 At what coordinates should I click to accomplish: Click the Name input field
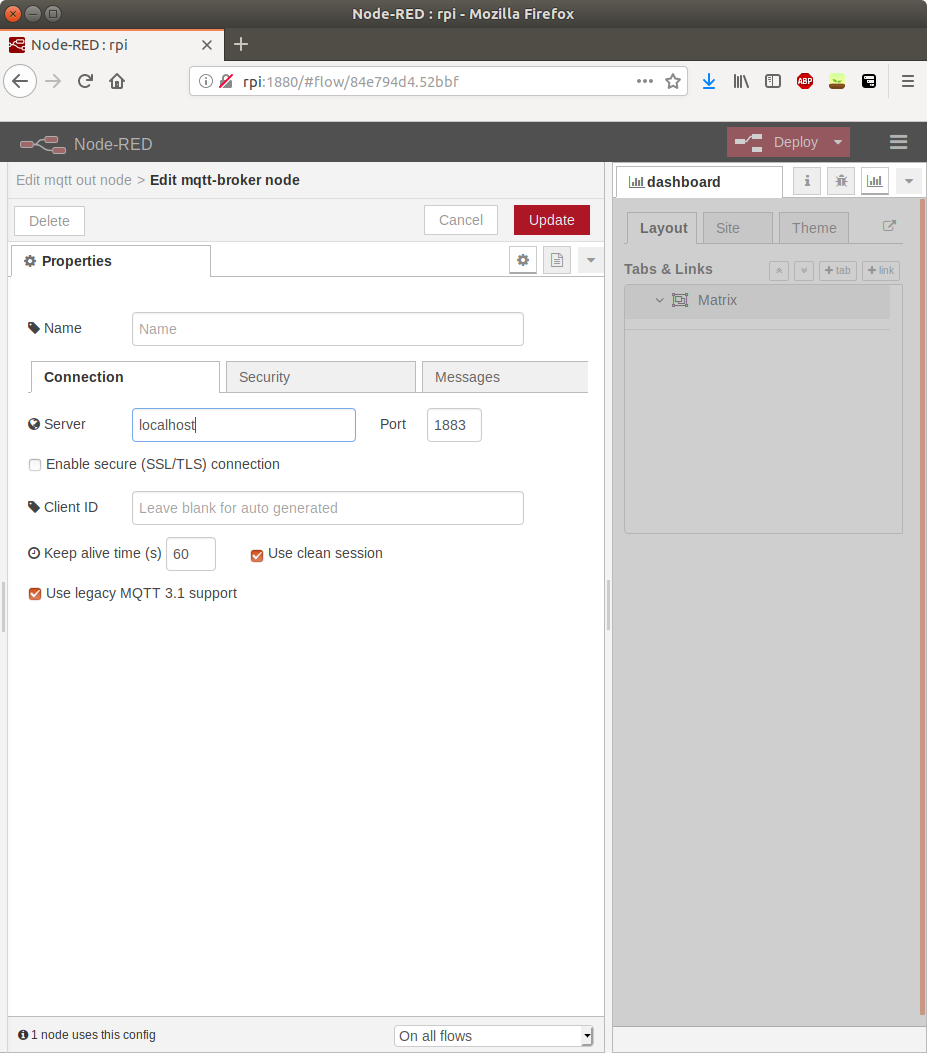tap(328, 329)
